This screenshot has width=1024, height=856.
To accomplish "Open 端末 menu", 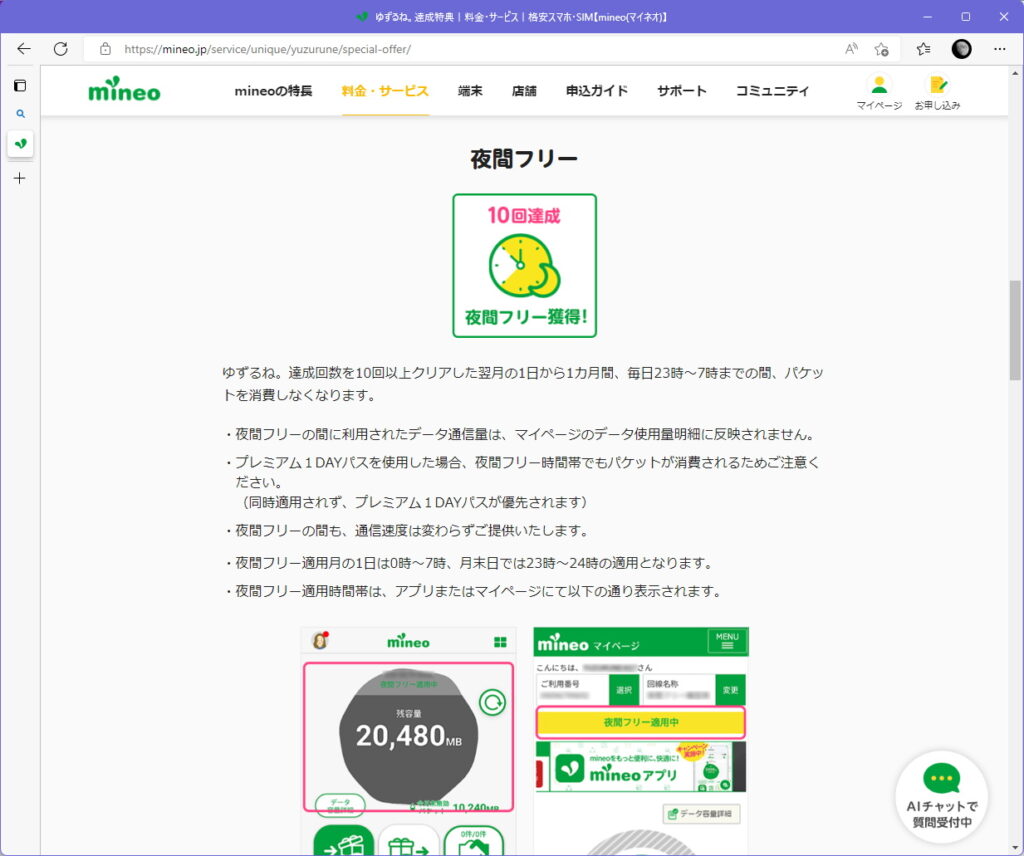I will (x=470, y=91).
